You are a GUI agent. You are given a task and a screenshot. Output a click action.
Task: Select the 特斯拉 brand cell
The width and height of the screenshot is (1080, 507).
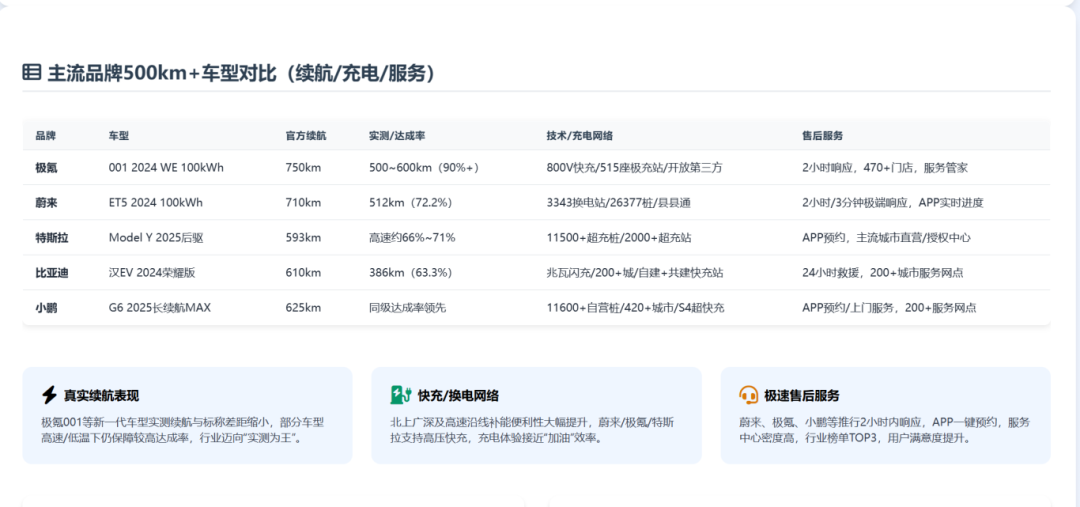coord(52,238)
